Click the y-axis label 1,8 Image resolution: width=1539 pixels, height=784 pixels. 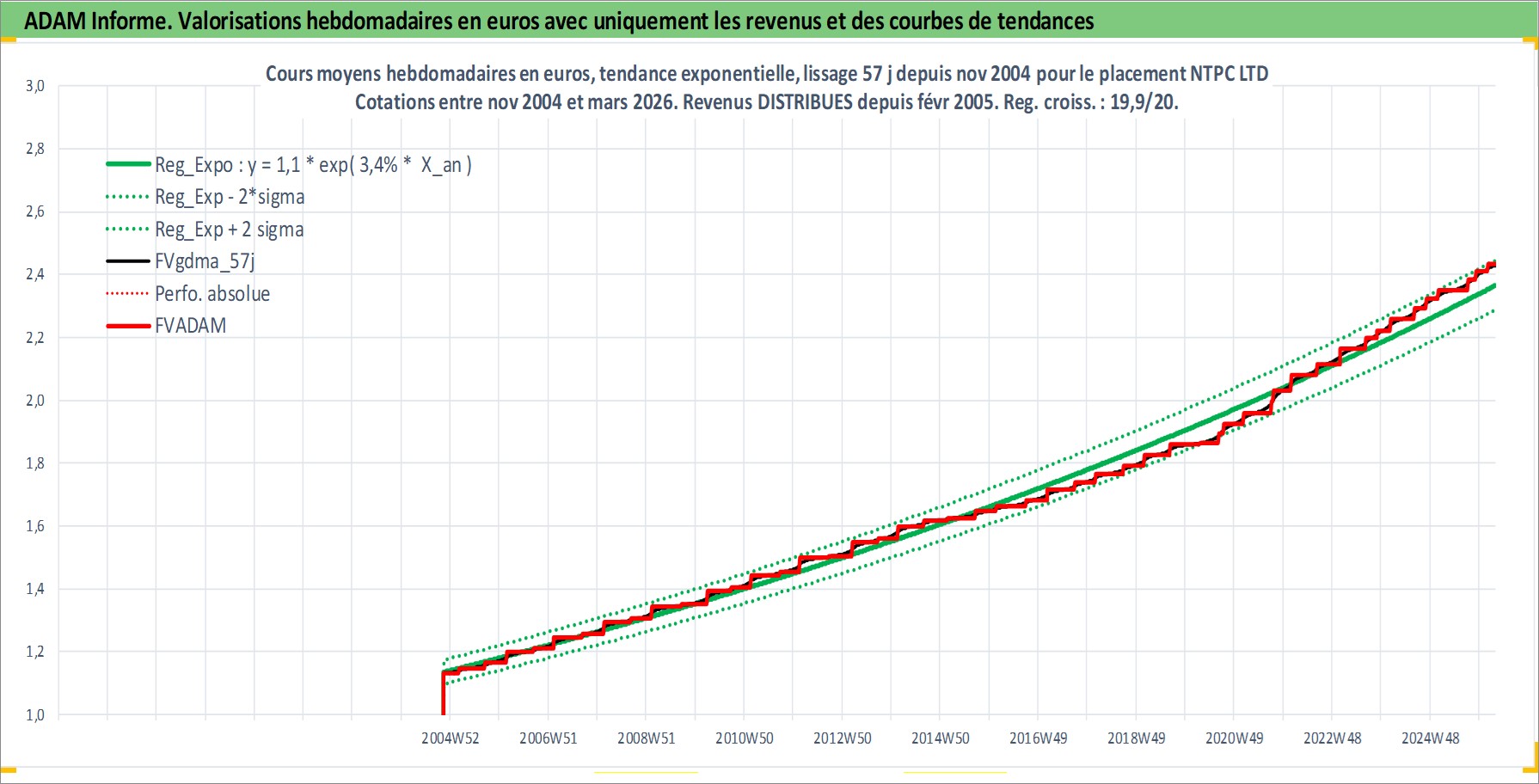pyautogui.click(x=34, y=463)
